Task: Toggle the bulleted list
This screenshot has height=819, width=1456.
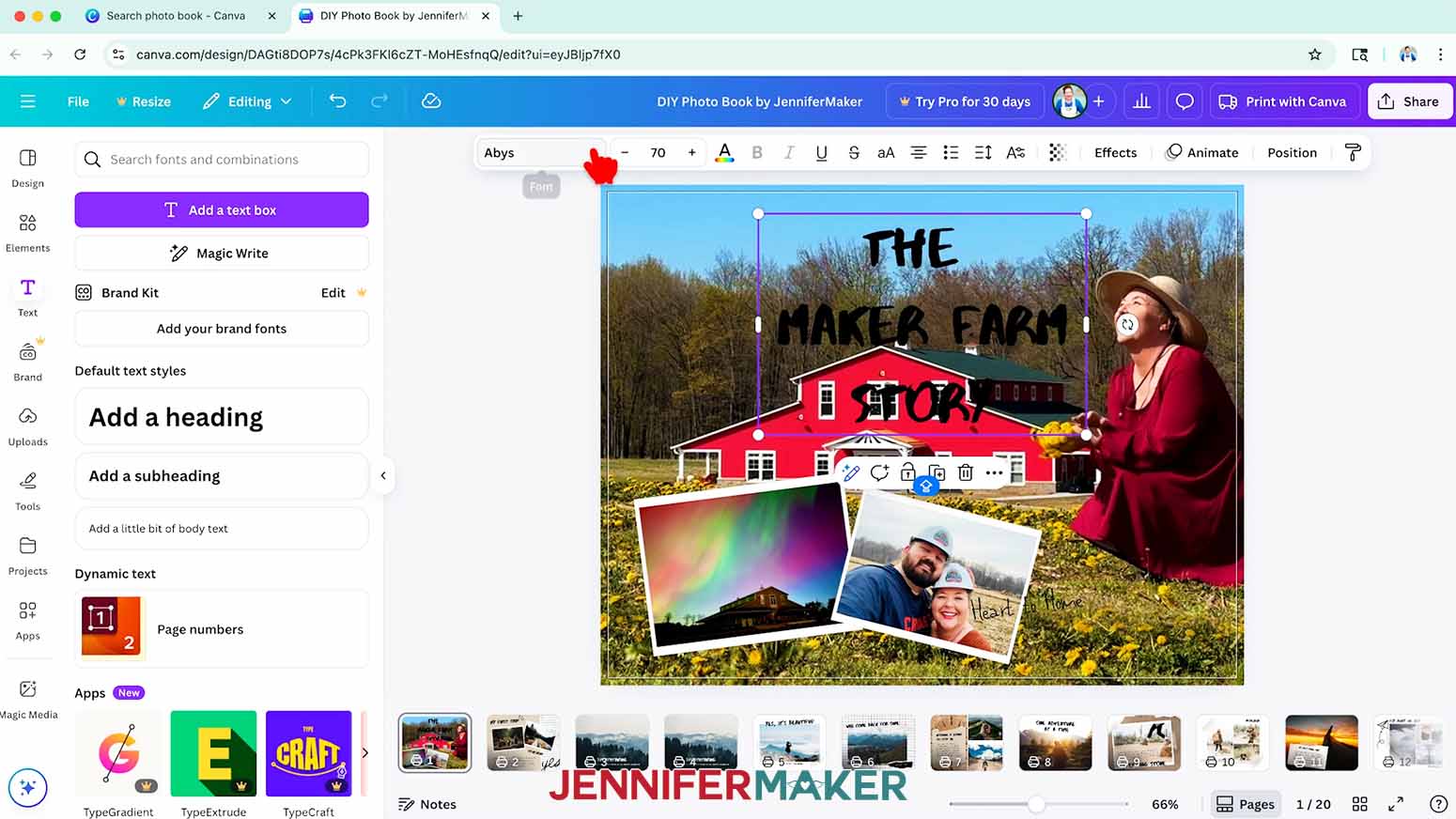Action: click(x=951, y=152)
